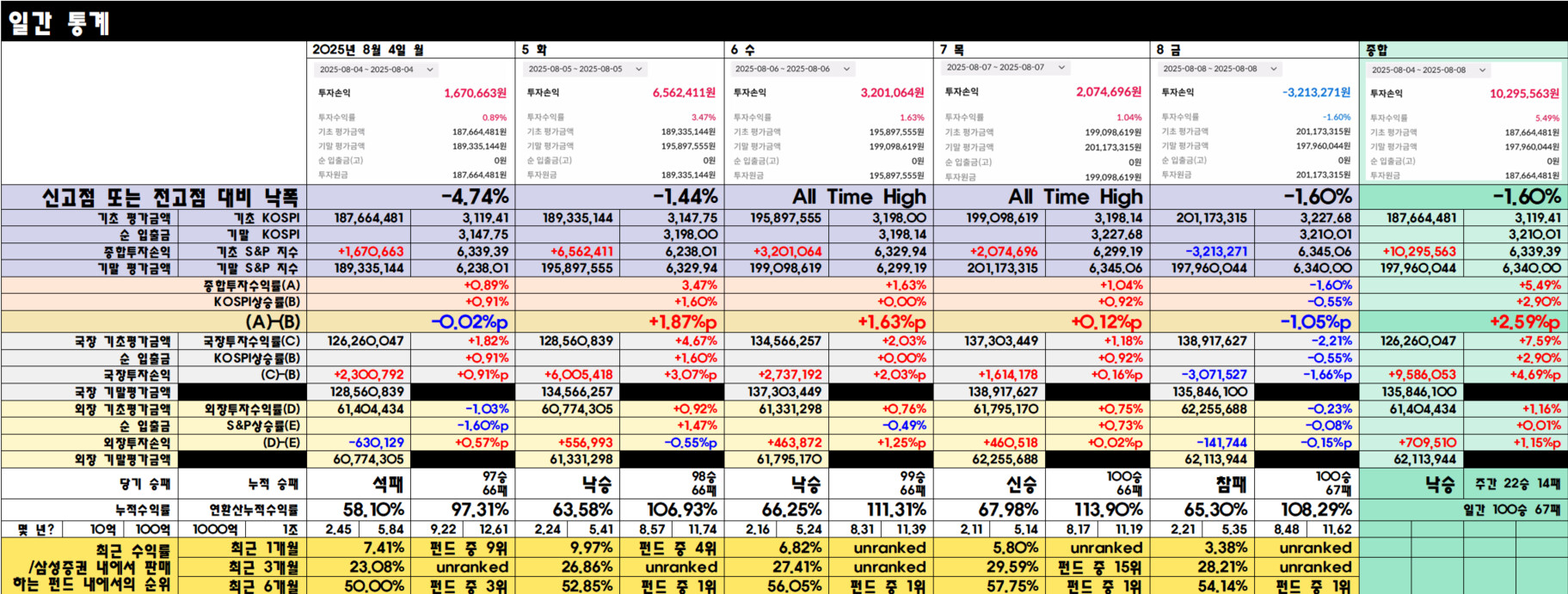The height and width of the screenshot is (594, 1568).
Task: Click the 113.90% annualized return cell
Action: tap(1108, 510)
